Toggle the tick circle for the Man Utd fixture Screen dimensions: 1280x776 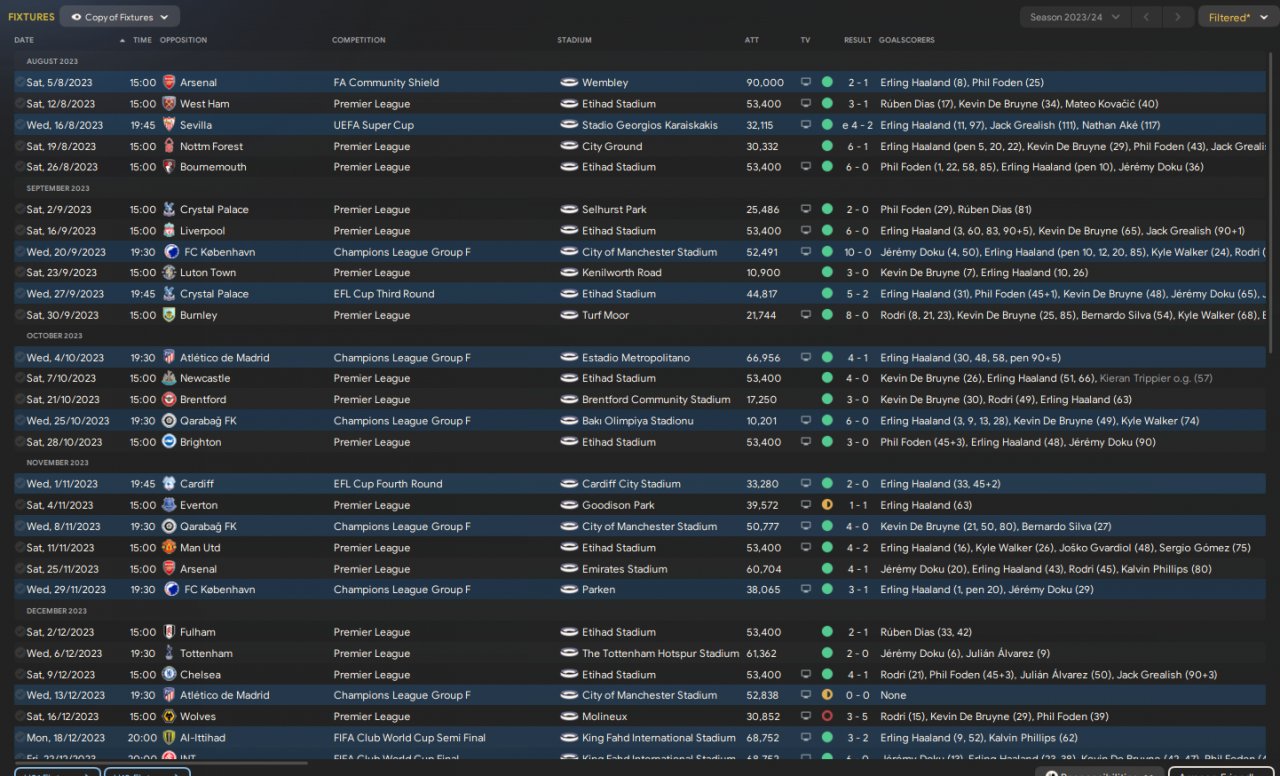click(20, 548)
